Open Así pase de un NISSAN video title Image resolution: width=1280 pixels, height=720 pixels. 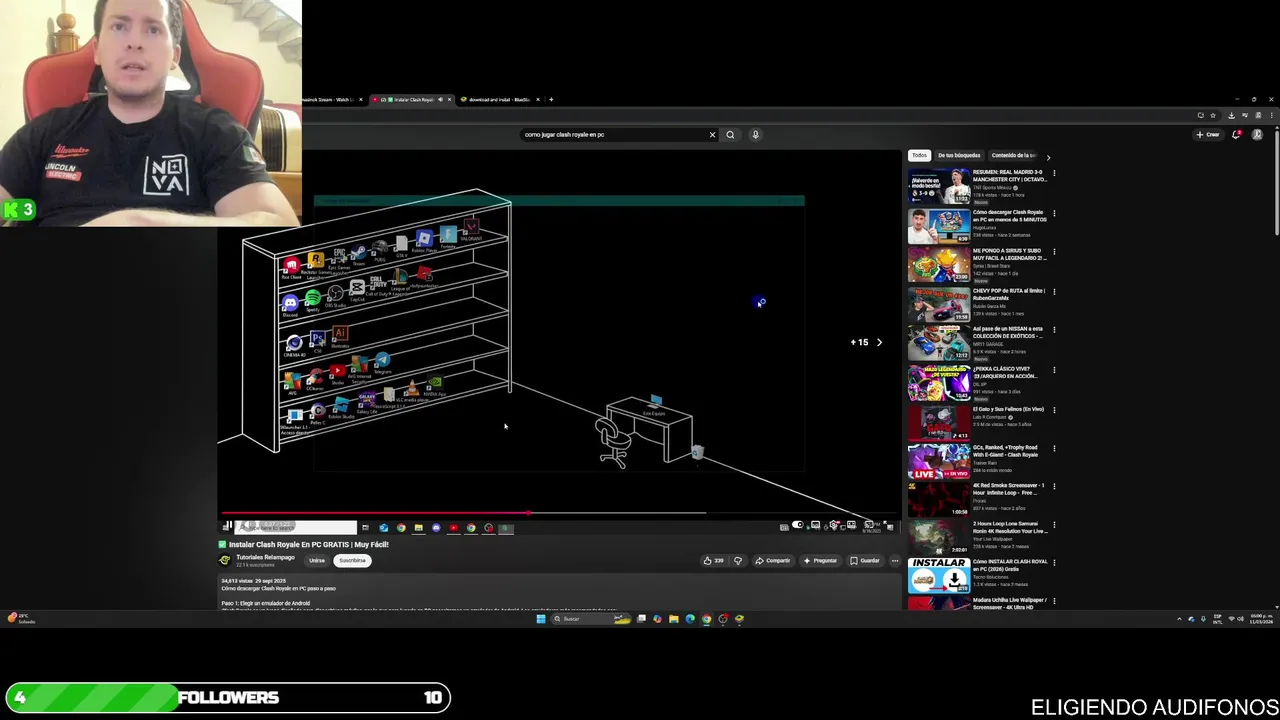(1009, 332)
